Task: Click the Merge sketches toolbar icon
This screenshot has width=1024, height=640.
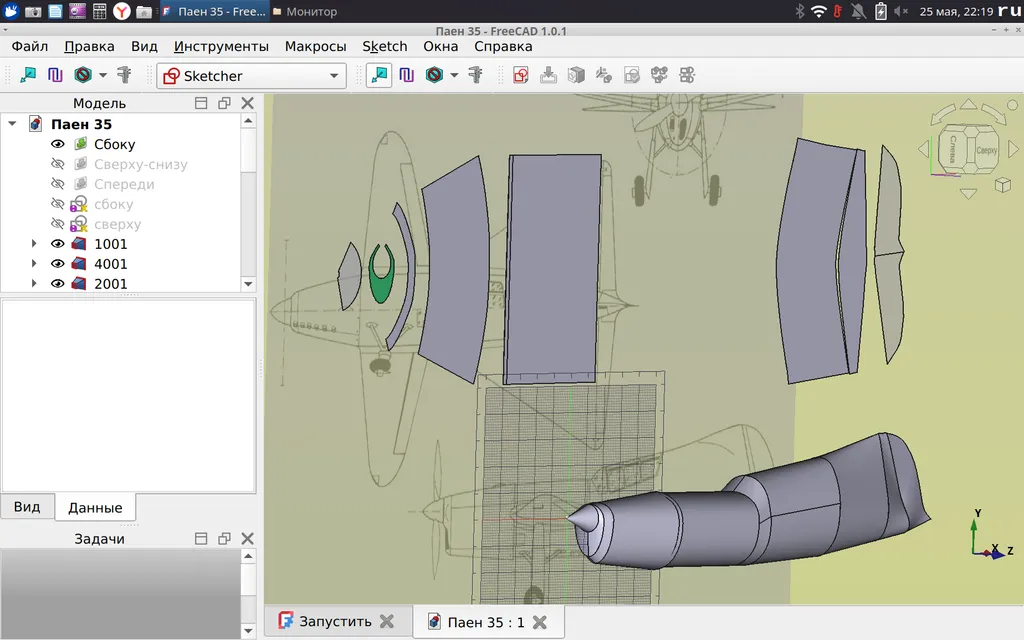Action: (x=659, y=75)
